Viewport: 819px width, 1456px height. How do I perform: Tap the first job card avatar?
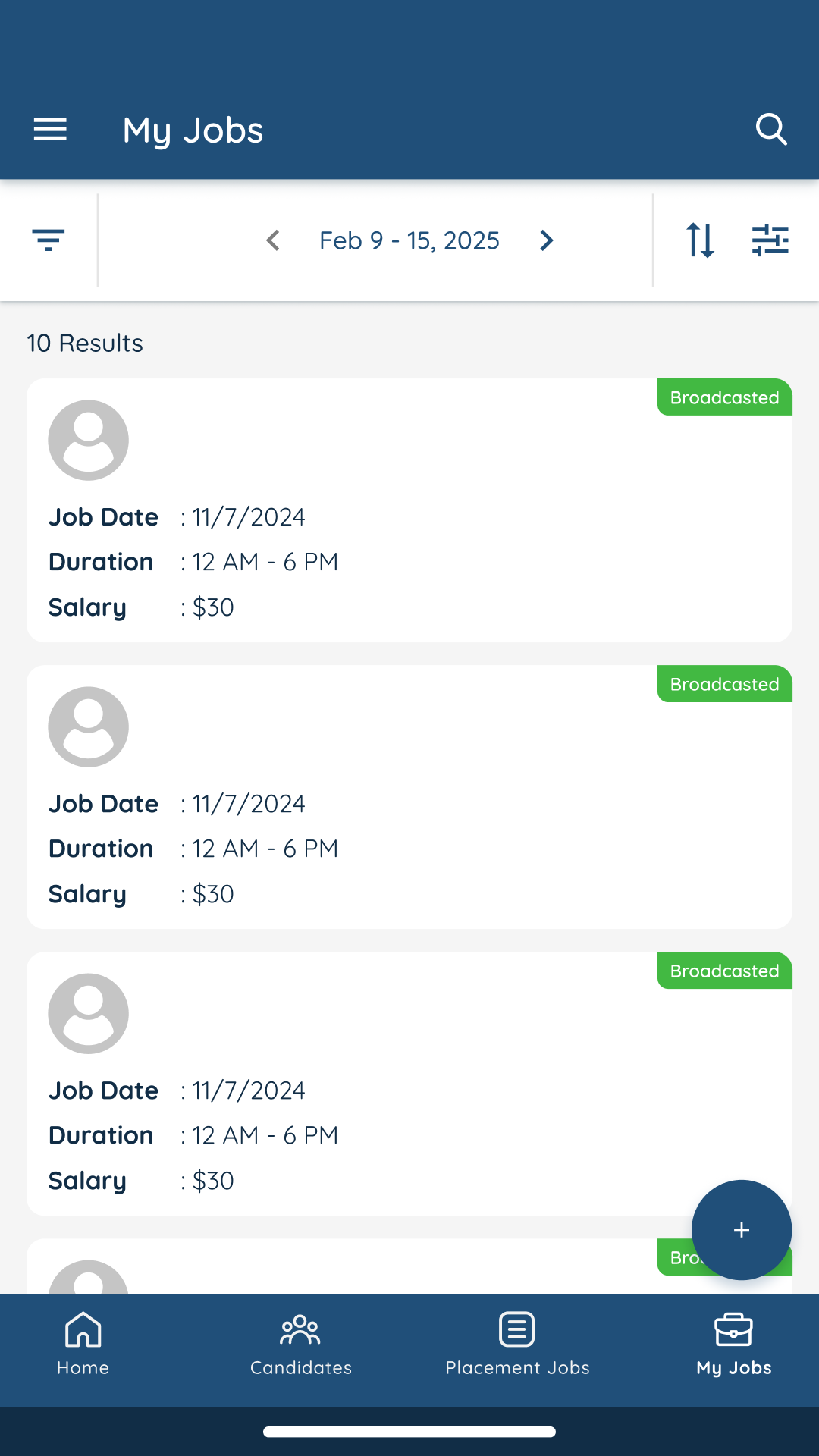click(89, 441)
